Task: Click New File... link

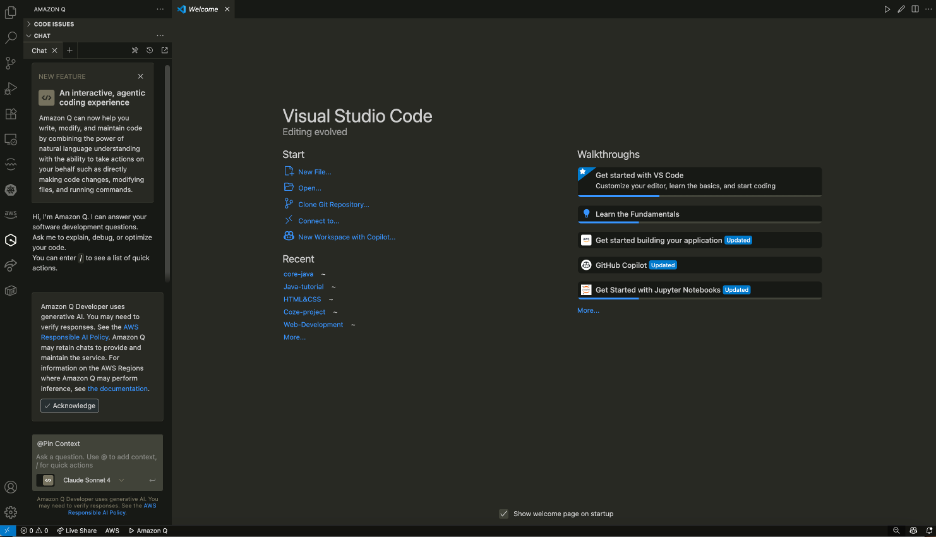Action: tap(314, 171)
